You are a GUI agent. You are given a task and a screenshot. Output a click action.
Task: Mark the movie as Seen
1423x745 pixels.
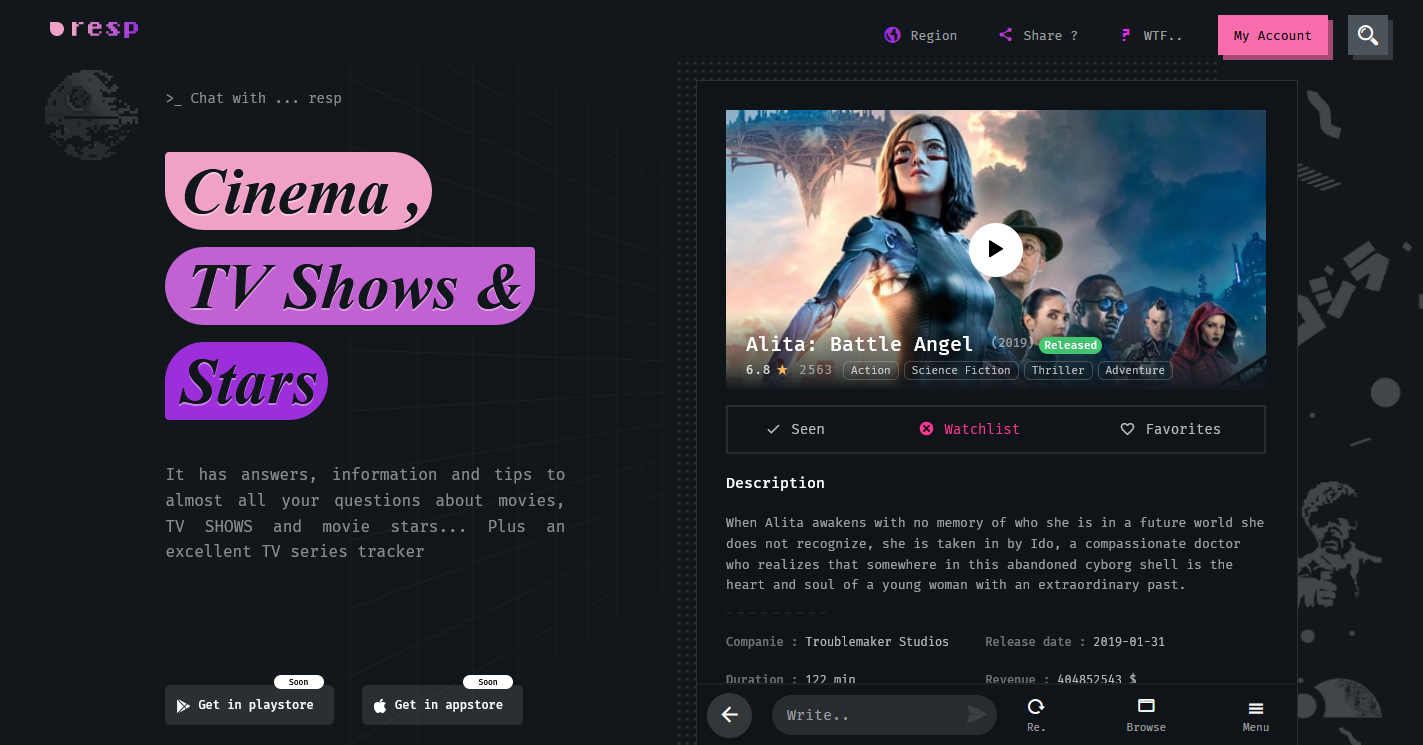(x=796, y=429)
